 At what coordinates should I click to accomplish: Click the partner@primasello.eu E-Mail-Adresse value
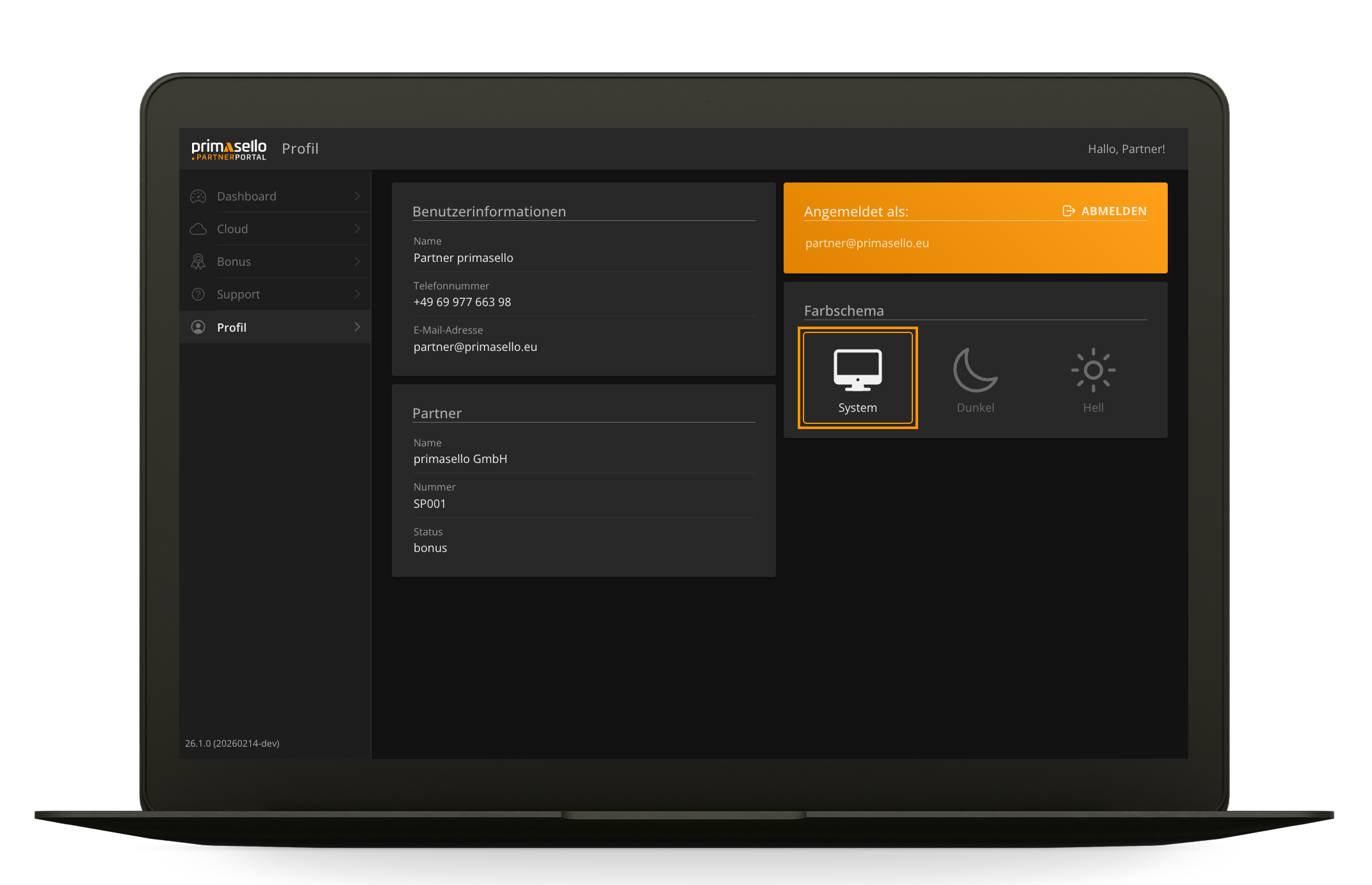(475, 347)
